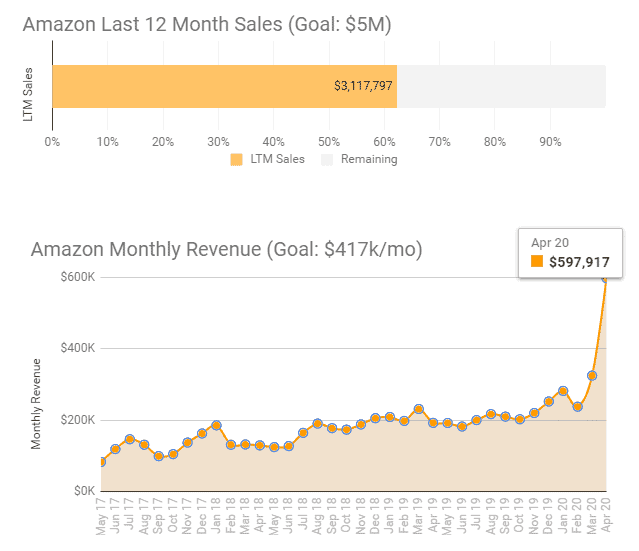Select the Feb 20 data point
This screenshot has width=639, height=551.
tap(577, 407)
